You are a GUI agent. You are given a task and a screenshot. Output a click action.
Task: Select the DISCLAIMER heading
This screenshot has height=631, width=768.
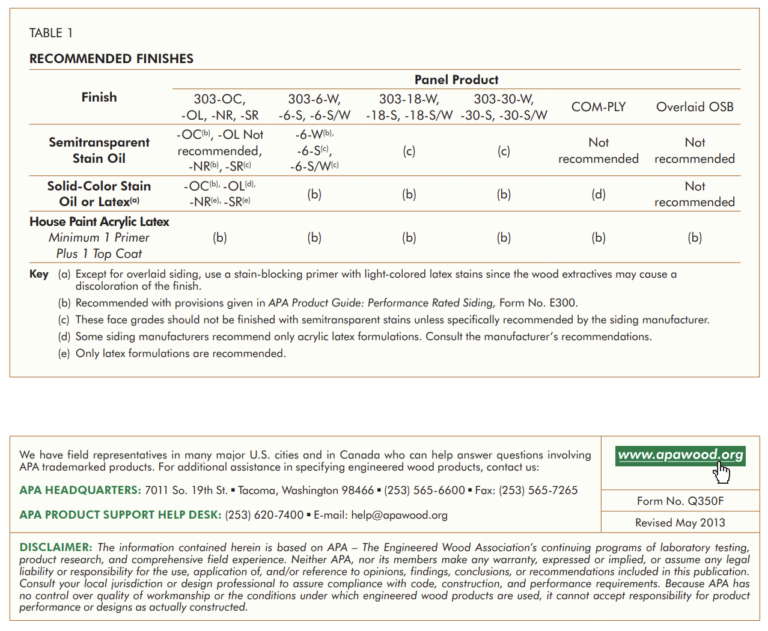point(56,547)
